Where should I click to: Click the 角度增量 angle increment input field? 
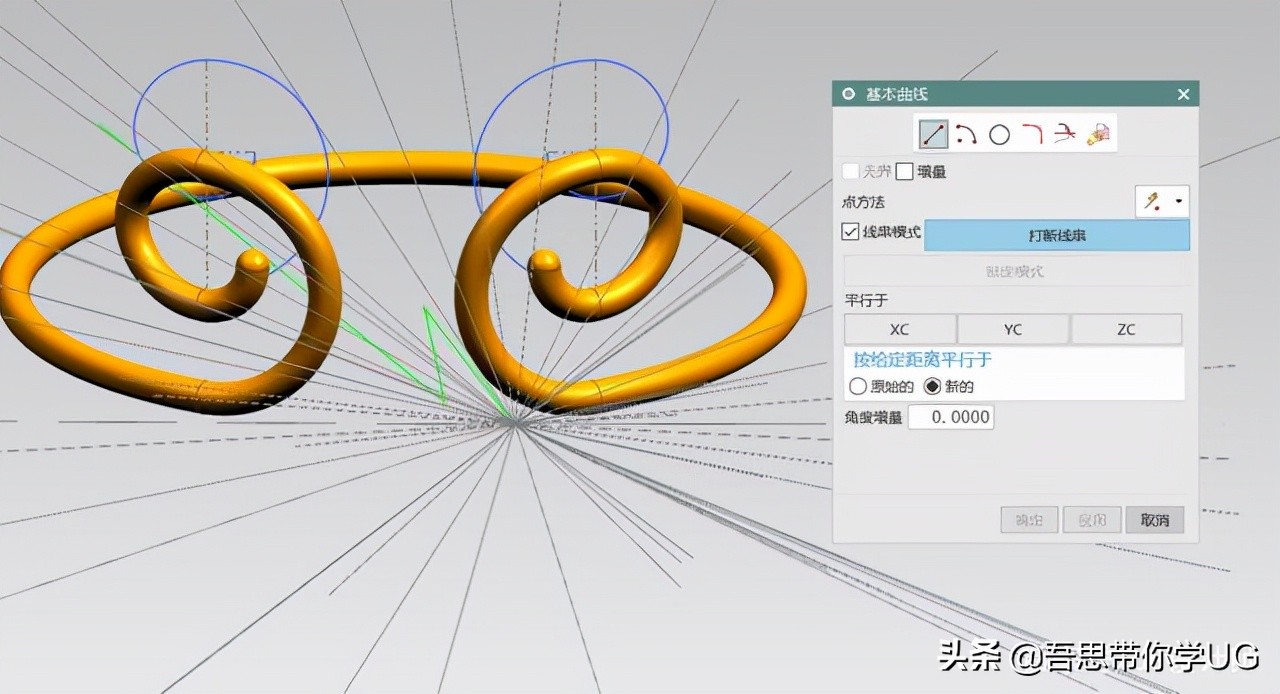[951, 417]
